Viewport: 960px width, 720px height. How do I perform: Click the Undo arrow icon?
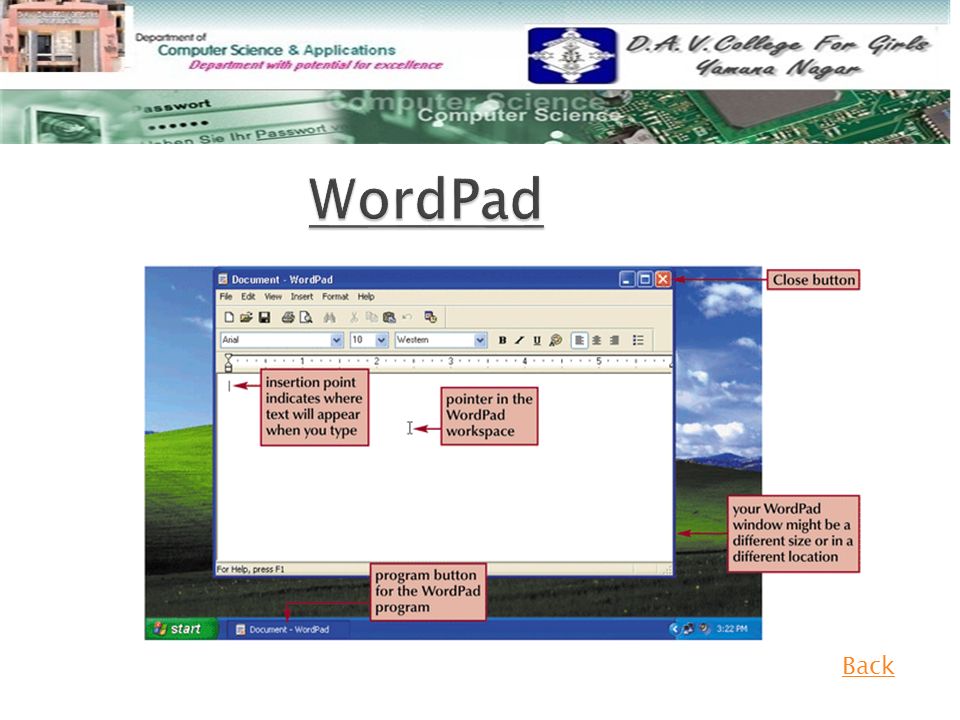(407, 317)
